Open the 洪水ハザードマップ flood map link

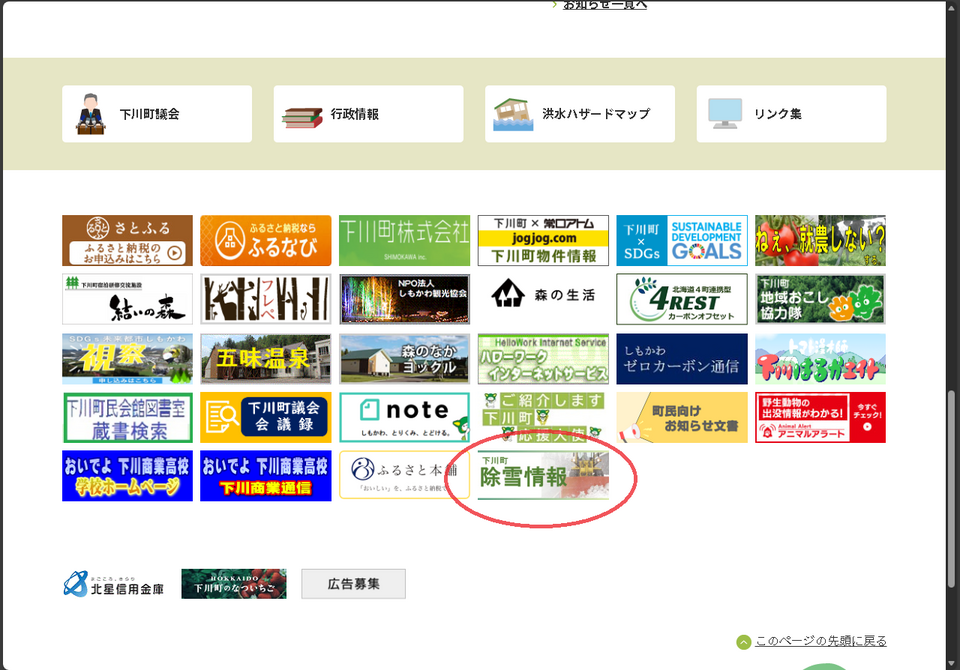click(579, 114)
